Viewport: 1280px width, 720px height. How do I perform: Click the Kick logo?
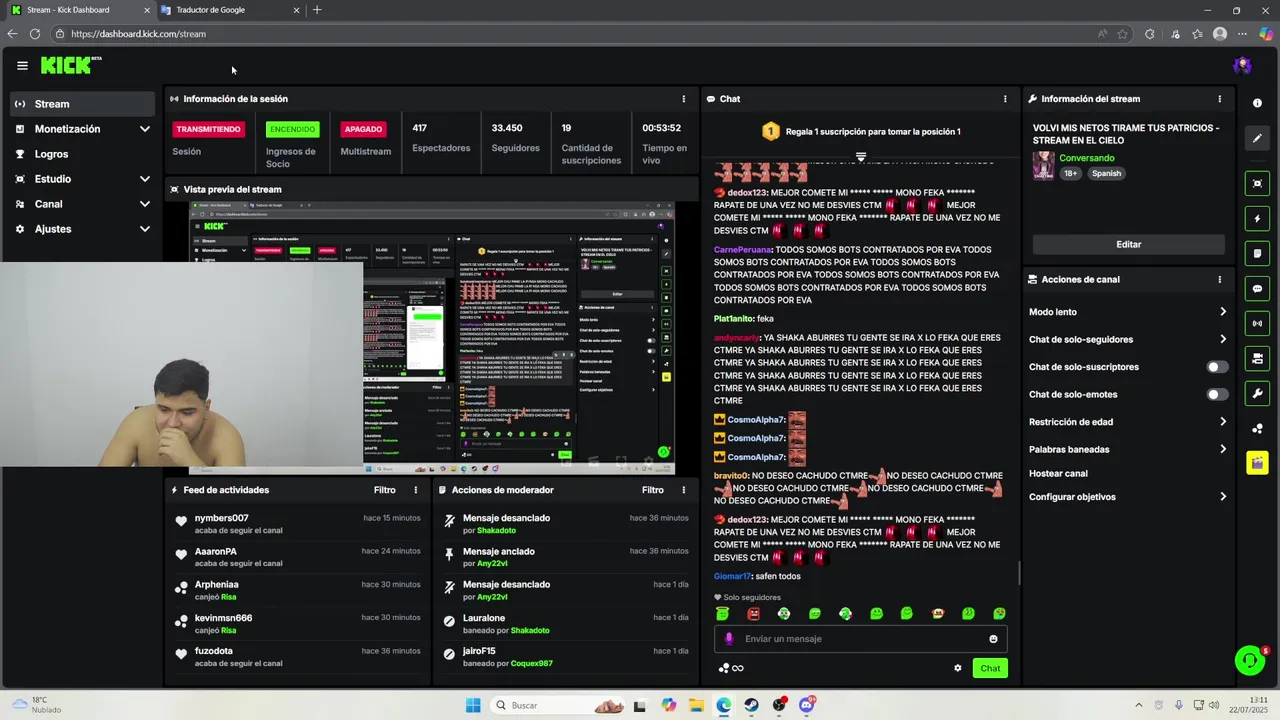(x=71, y=65)
